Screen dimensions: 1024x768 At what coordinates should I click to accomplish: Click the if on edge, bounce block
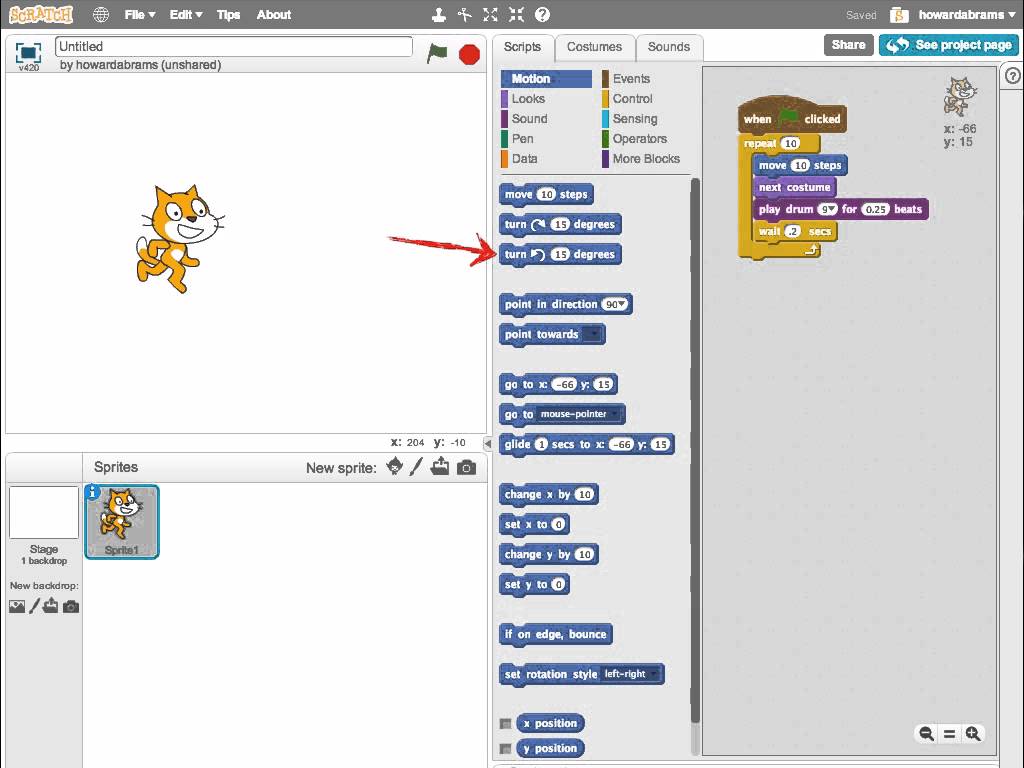(555, 634)
